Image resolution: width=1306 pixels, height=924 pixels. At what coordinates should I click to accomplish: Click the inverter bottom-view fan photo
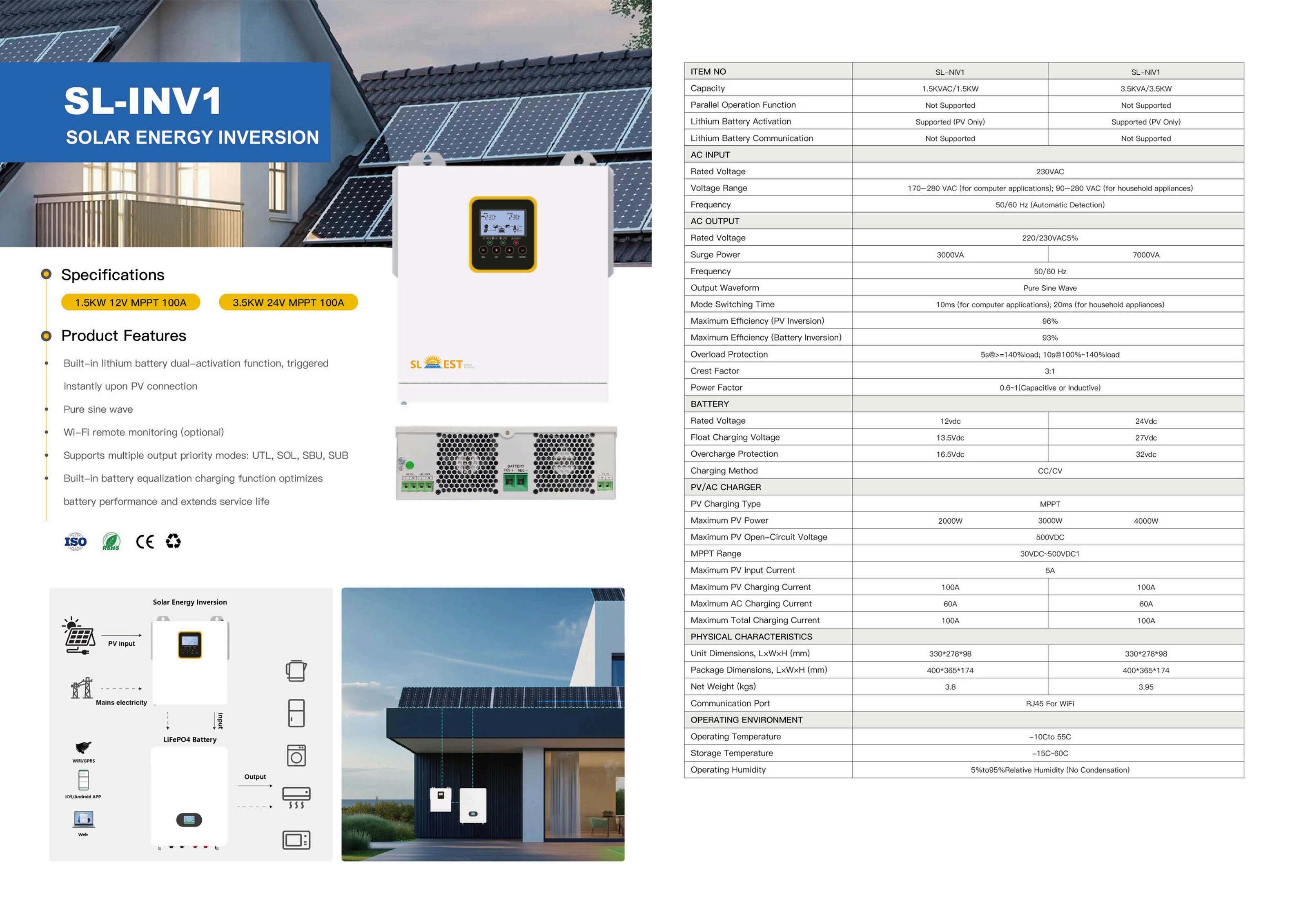pyautogui.click(x=506, y=462)
